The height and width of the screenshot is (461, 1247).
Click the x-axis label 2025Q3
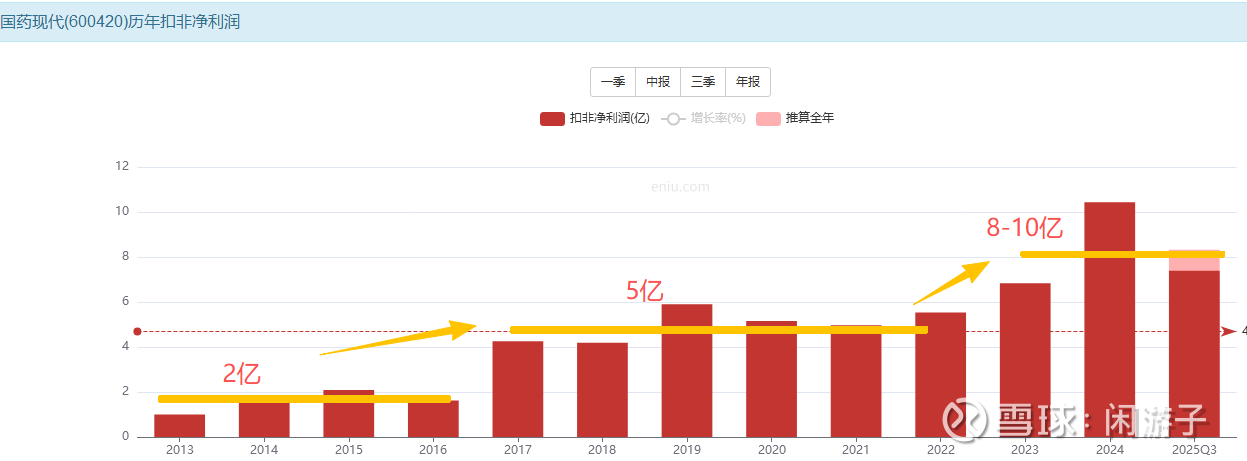point(1194,450)
